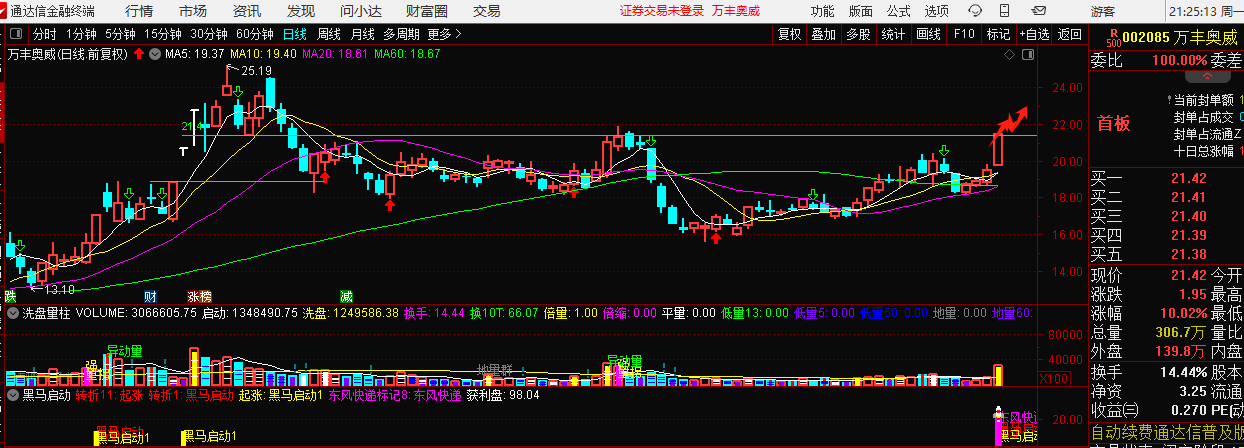Click the 统计 statistics button

[893, 33]
